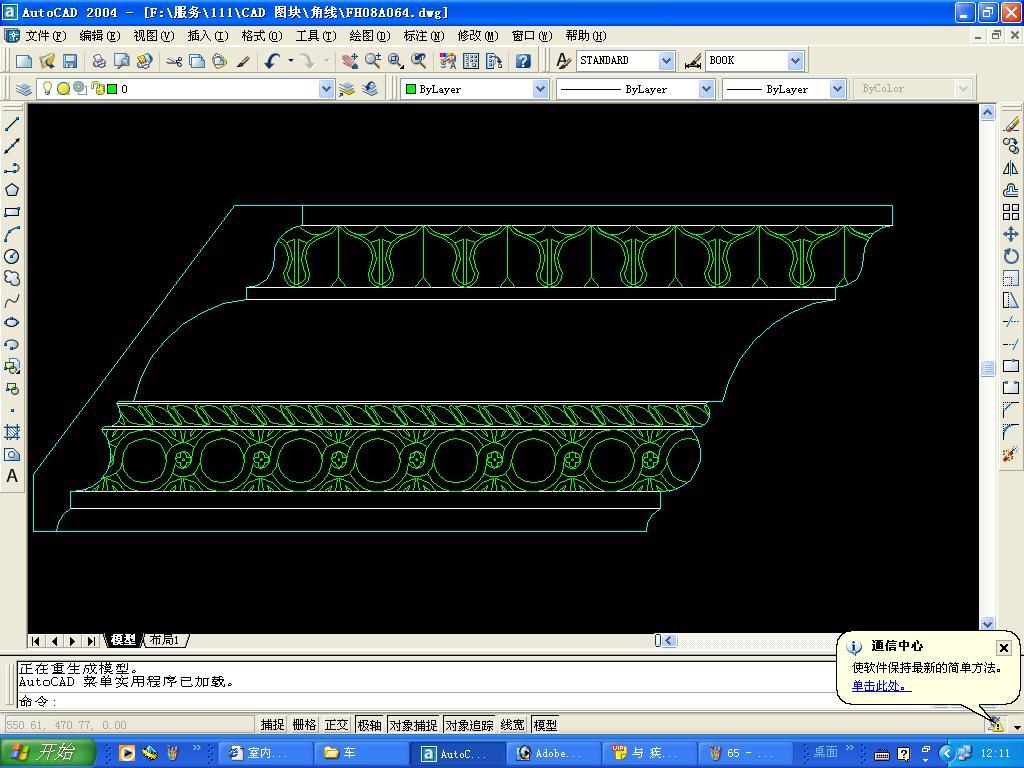Switch to the 布局1 layout tab
This screenshot has height=768, width=1024.
[165, 640]
